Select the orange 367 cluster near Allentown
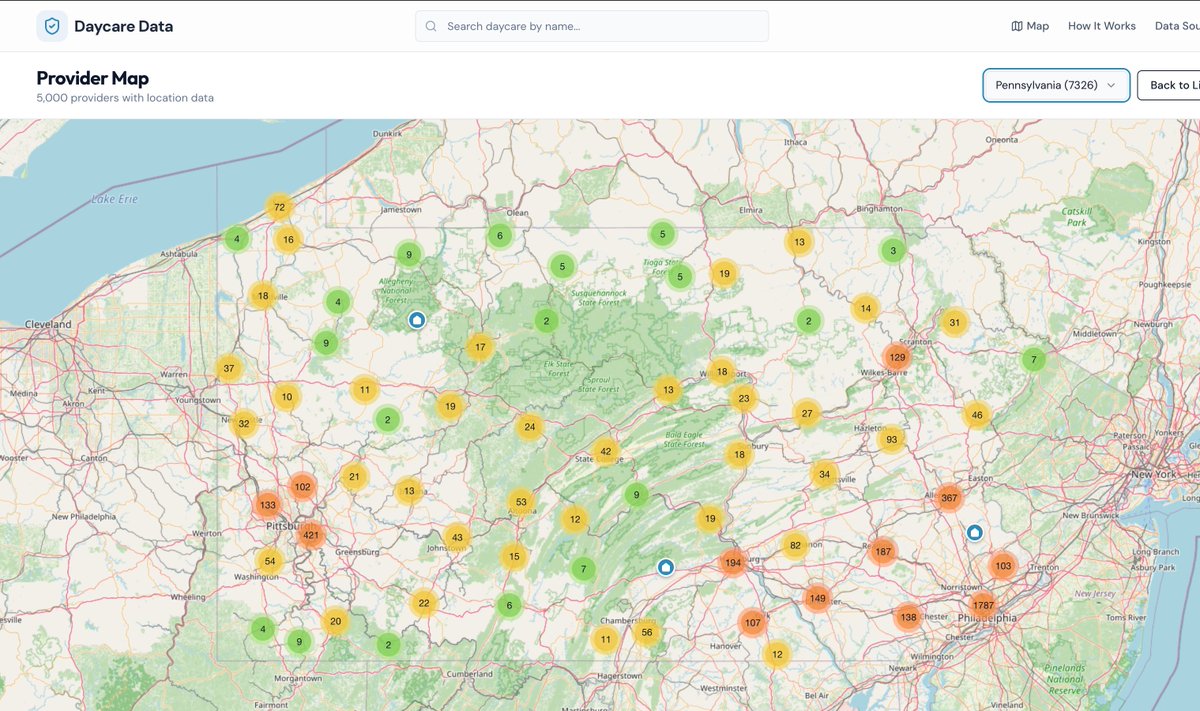This screenshot has height=711, width=1200. (x=948, y=495)
